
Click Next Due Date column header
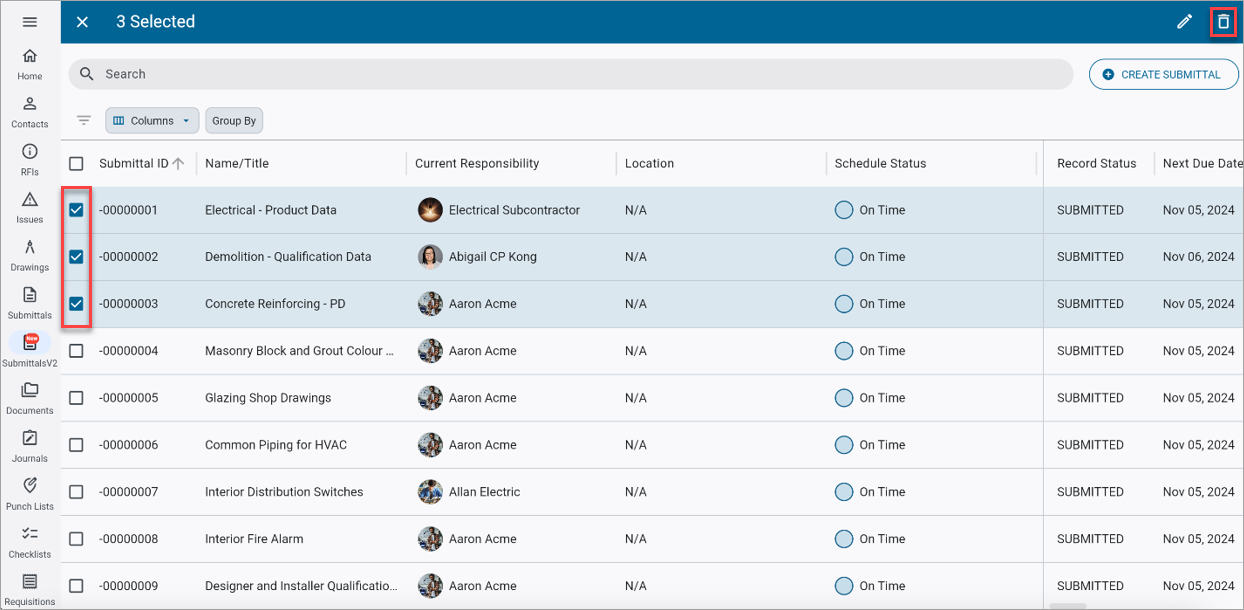[1203, 164]
